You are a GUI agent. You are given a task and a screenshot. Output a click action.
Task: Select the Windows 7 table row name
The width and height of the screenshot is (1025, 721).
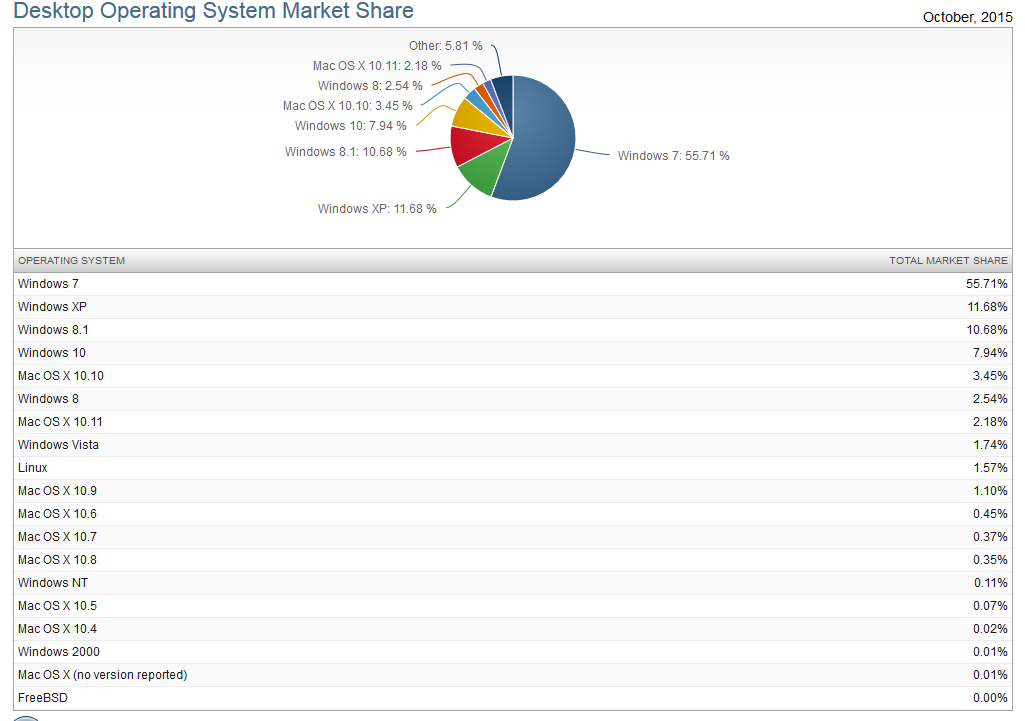point(48,284)
